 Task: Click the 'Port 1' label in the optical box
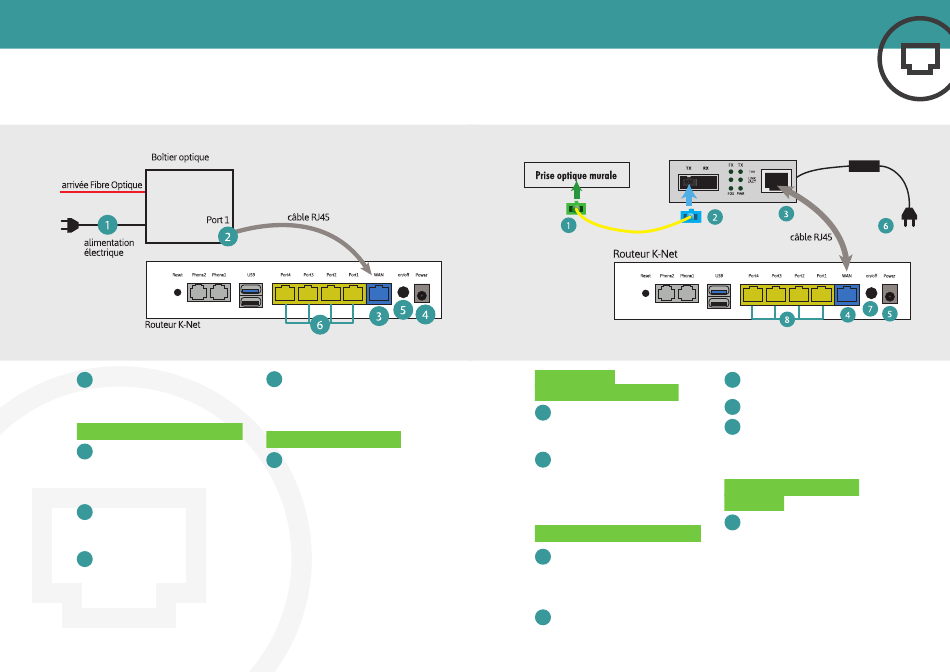[218, 219]
